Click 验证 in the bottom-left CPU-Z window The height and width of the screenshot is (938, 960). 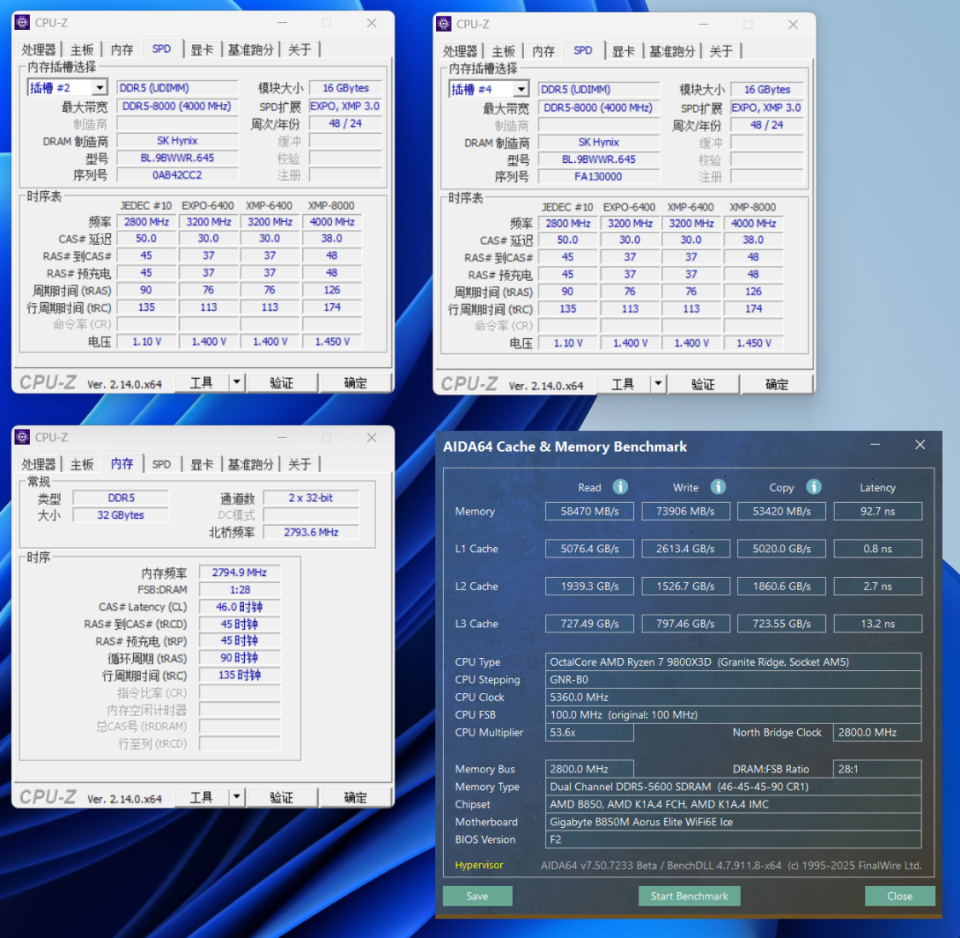282,797
